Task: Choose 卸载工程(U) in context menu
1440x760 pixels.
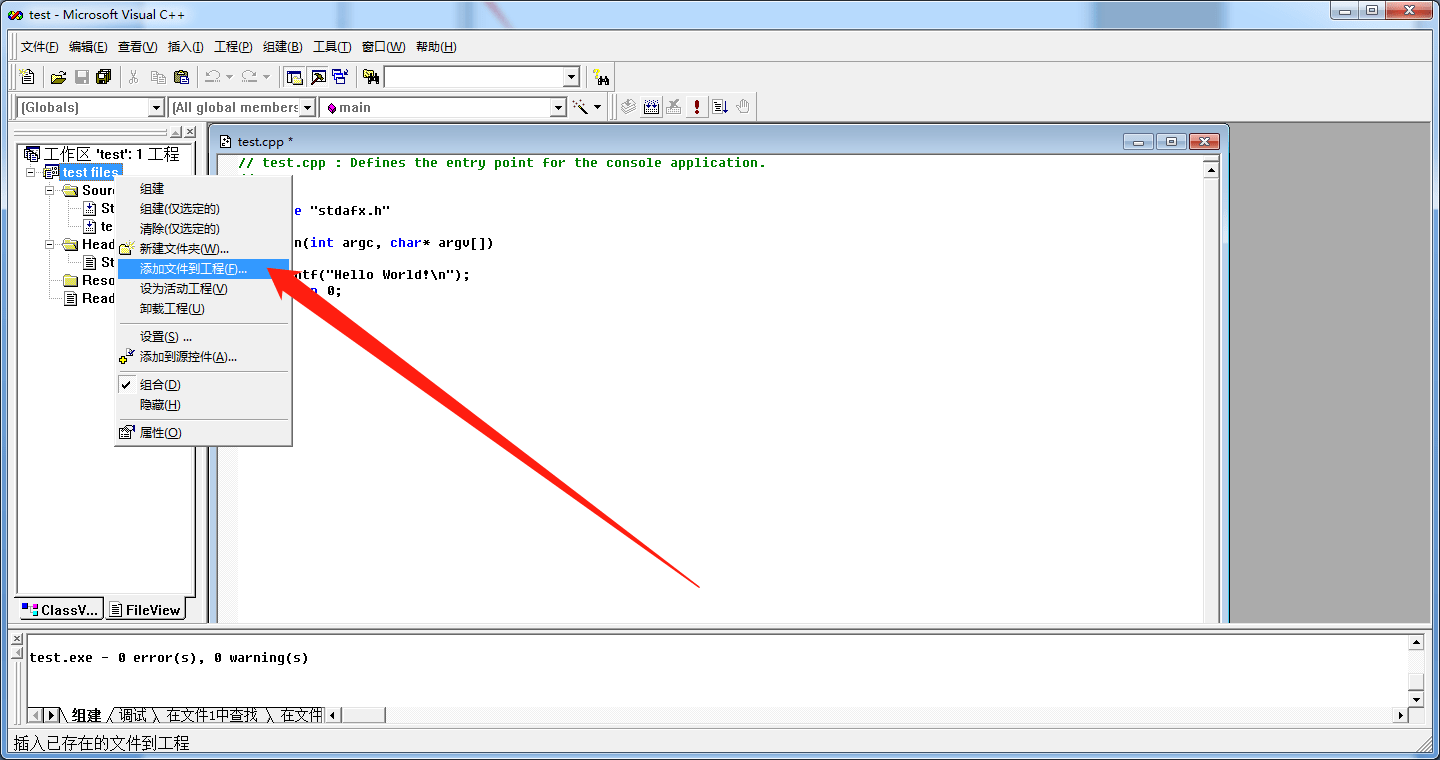Action: click(203, 309)
